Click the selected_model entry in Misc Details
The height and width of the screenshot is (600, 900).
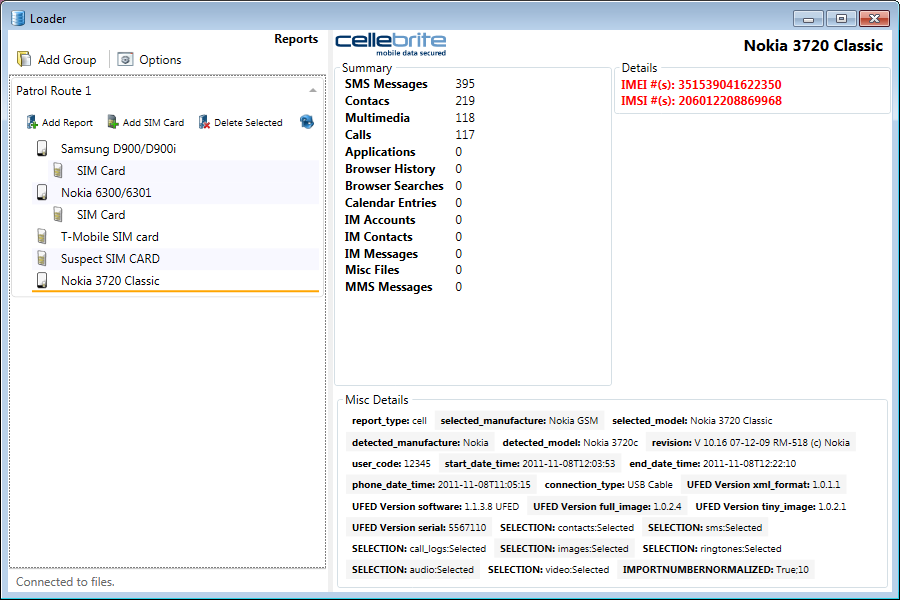click(x=692, y=421)
